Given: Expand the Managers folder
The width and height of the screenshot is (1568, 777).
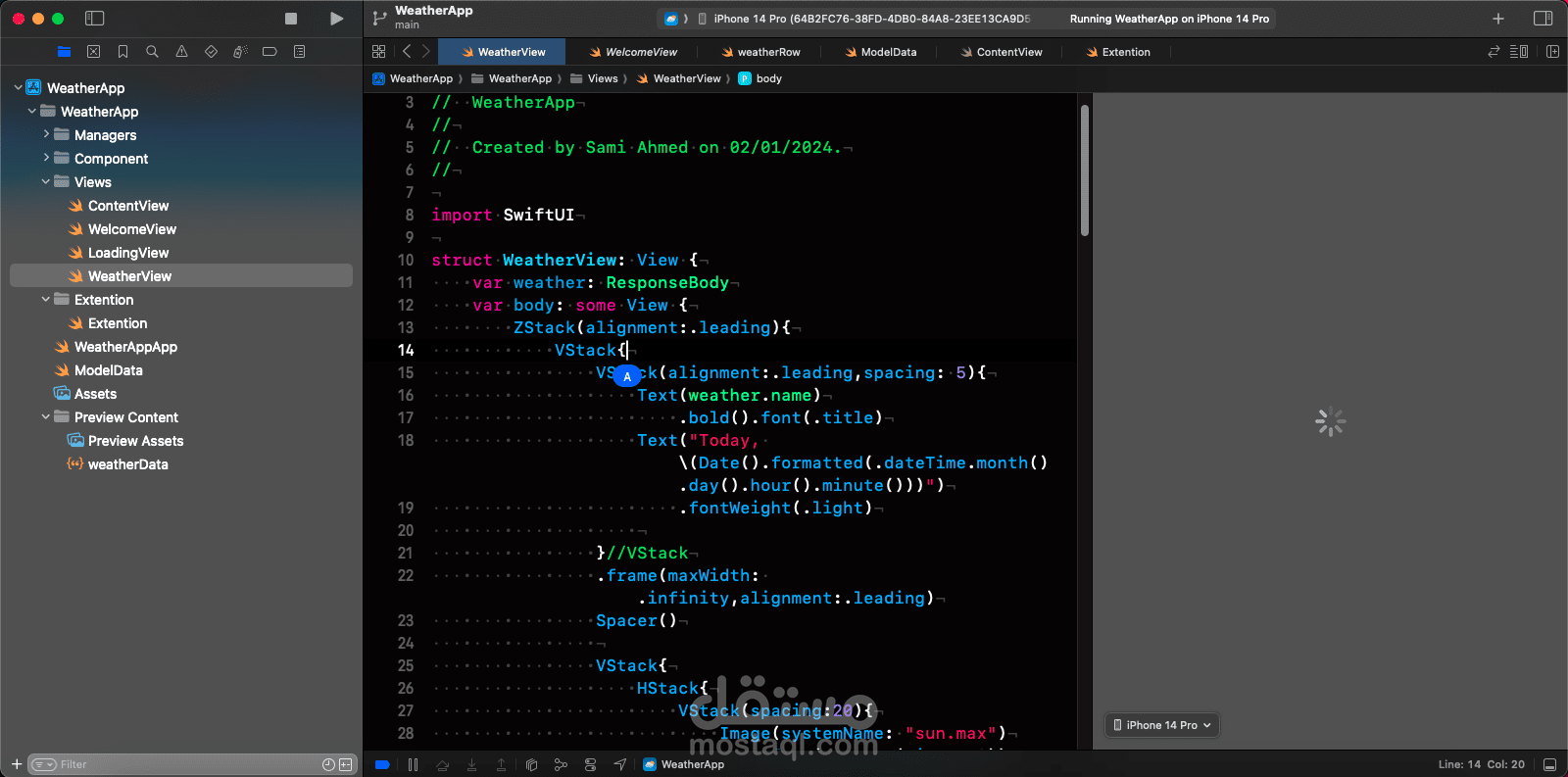Looking at the screenshot, I should click(x=46, y=135).
